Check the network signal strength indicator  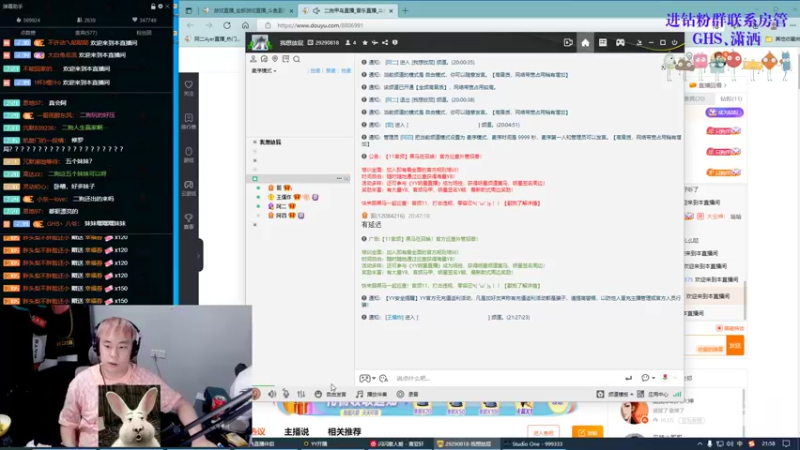click(677, 394)
